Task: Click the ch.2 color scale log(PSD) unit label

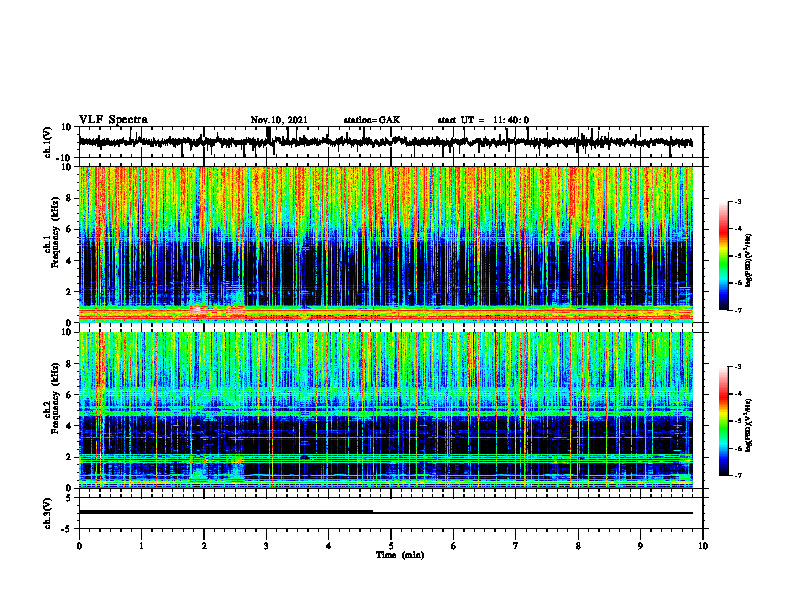Action: [749, 426]
